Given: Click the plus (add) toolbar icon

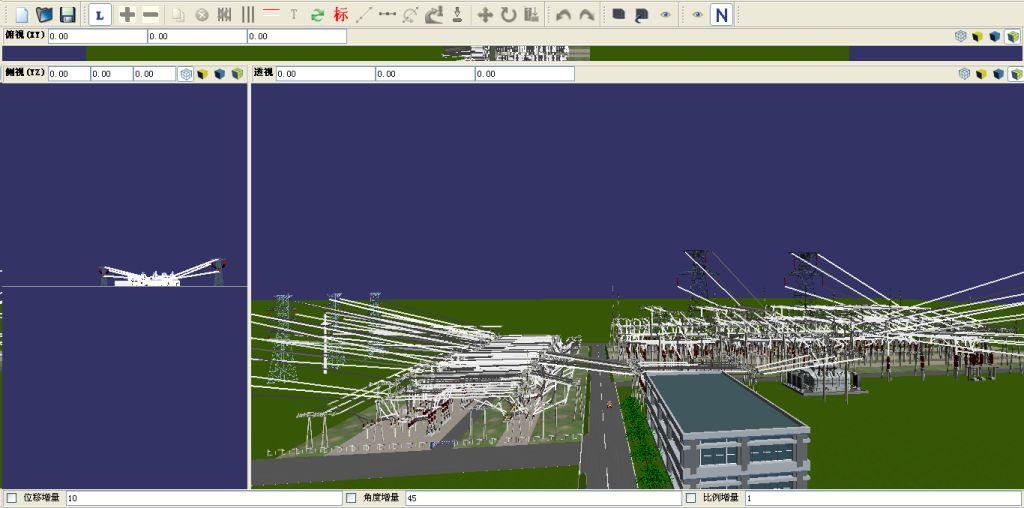Looking at the screenshot, I should pos(127,15).
